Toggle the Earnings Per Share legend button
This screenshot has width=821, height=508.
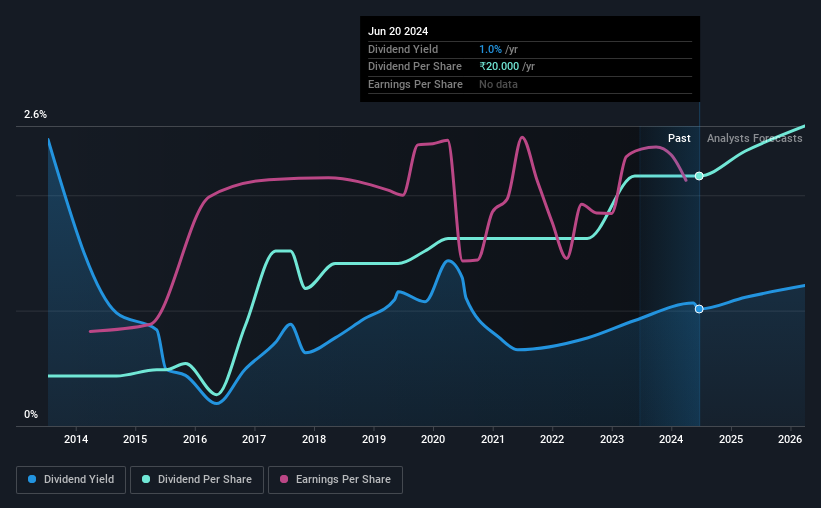click(335, 480)
